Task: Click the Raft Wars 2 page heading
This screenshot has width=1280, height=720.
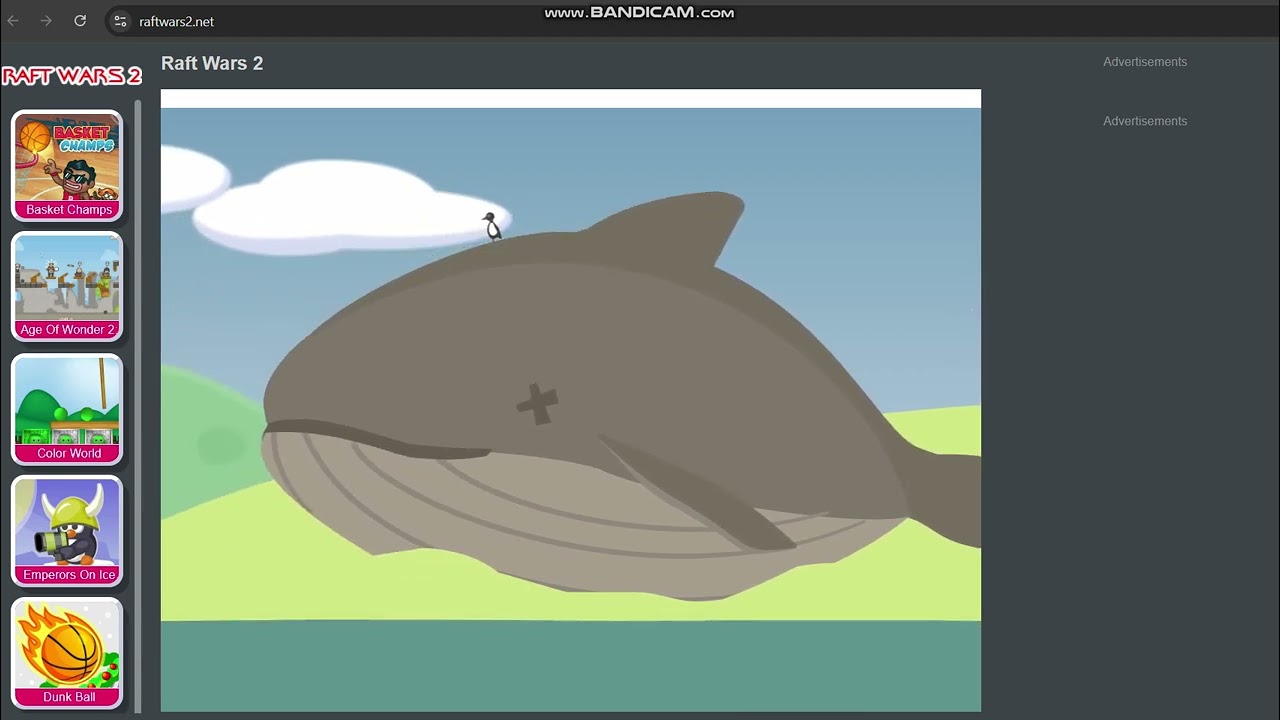Action: (x=212, y=63)
